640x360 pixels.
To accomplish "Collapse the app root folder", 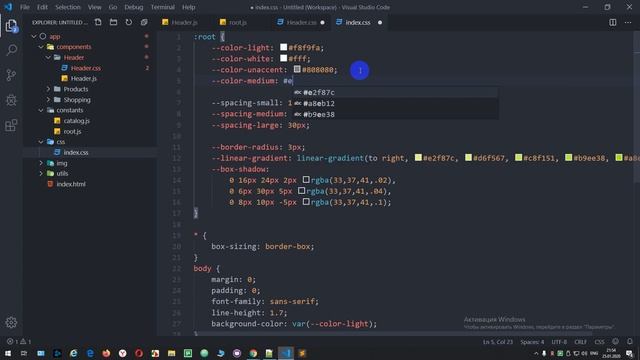I will [34, 36].
